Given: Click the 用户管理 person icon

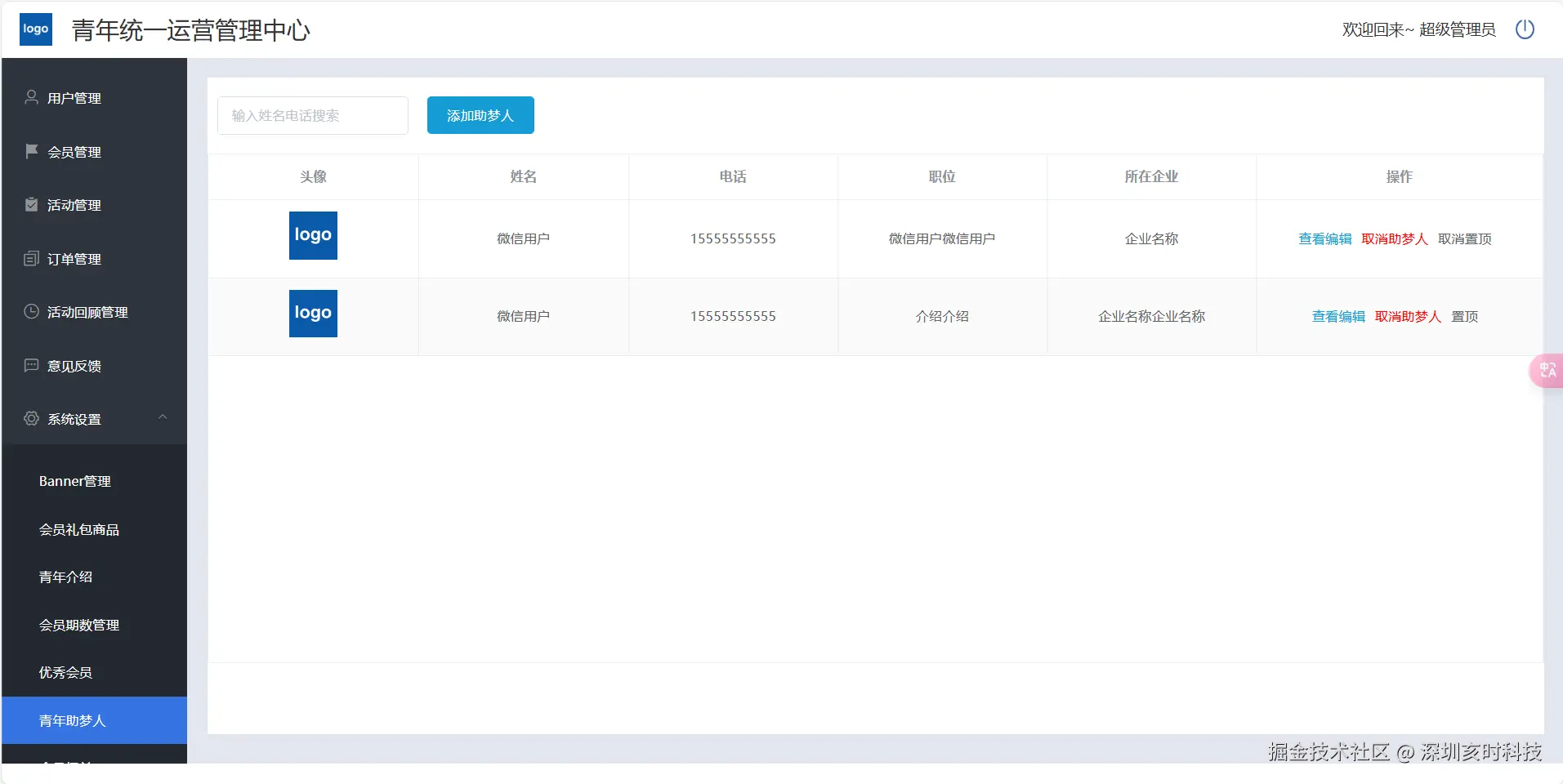Looking at the screenshot, I should coord(32,97).
